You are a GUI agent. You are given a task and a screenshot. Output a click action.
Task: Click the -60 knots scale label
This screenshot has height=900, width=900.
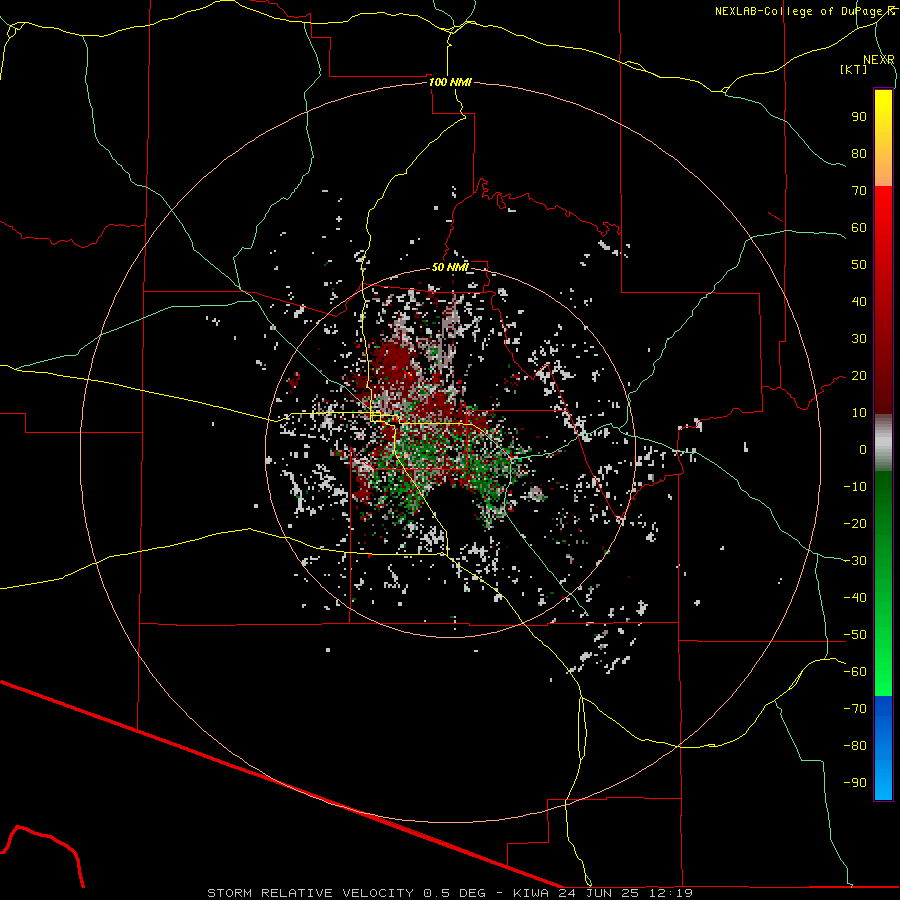click(855, 672)
